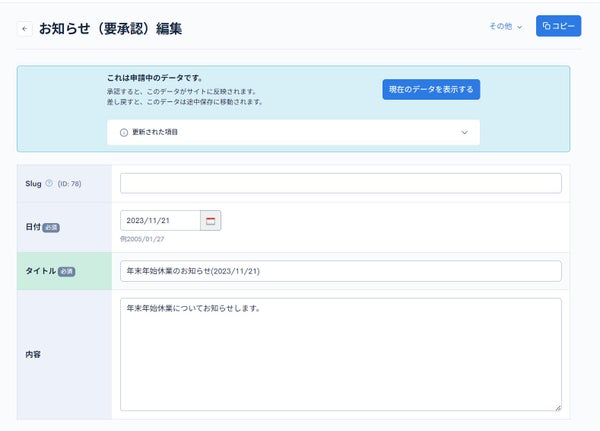Click the Slug help icon
This screenshot has width=600, height=431.
[49, 183]
